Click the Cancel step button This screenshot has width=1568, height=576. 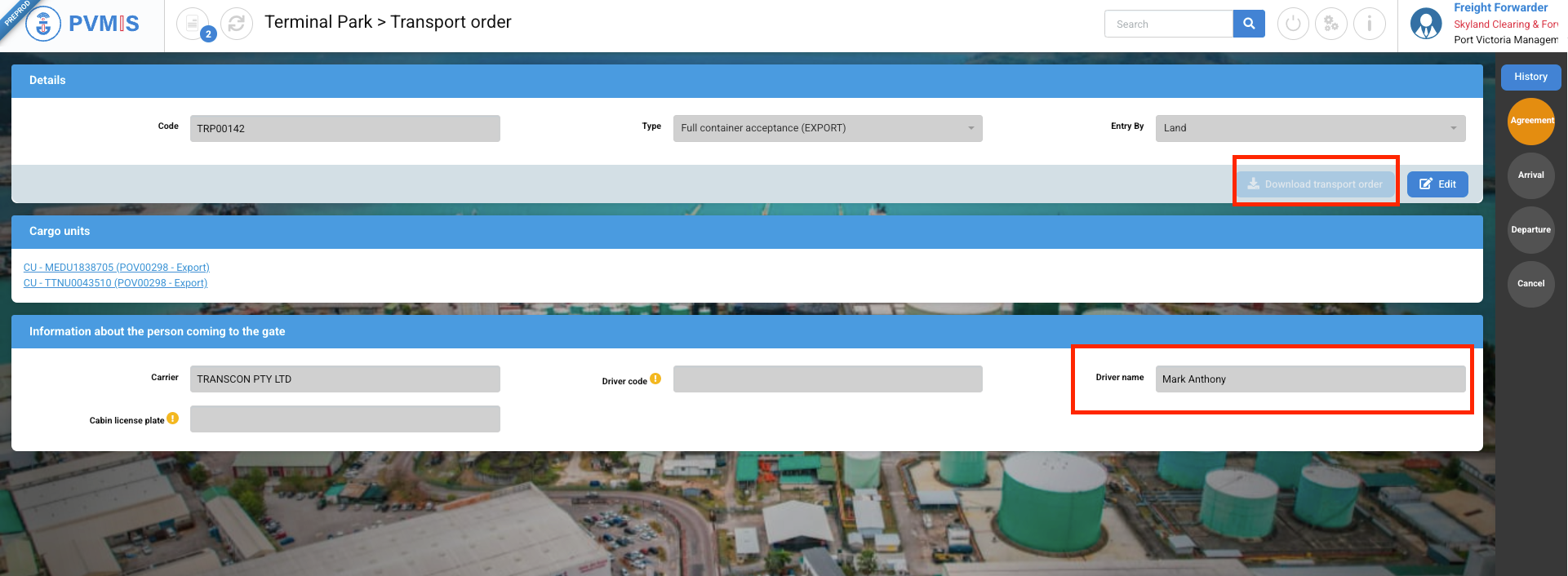click(x=1531, y=284)
